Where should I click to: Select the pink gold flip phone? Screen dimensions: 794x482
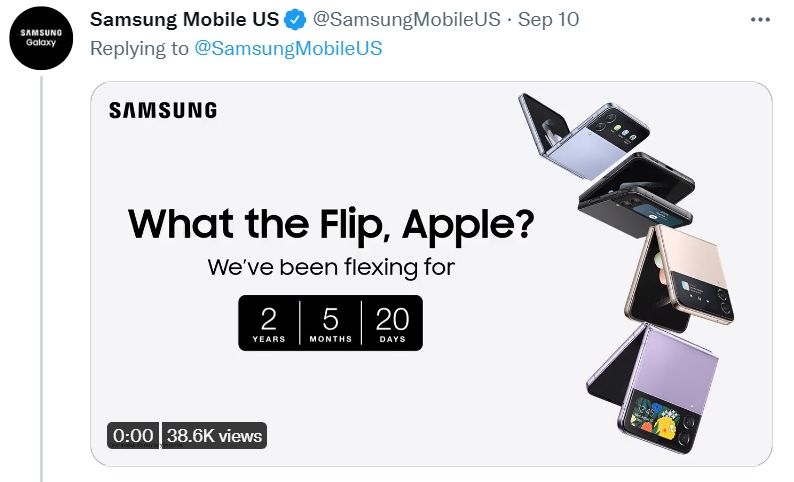[x=685, y=277]
